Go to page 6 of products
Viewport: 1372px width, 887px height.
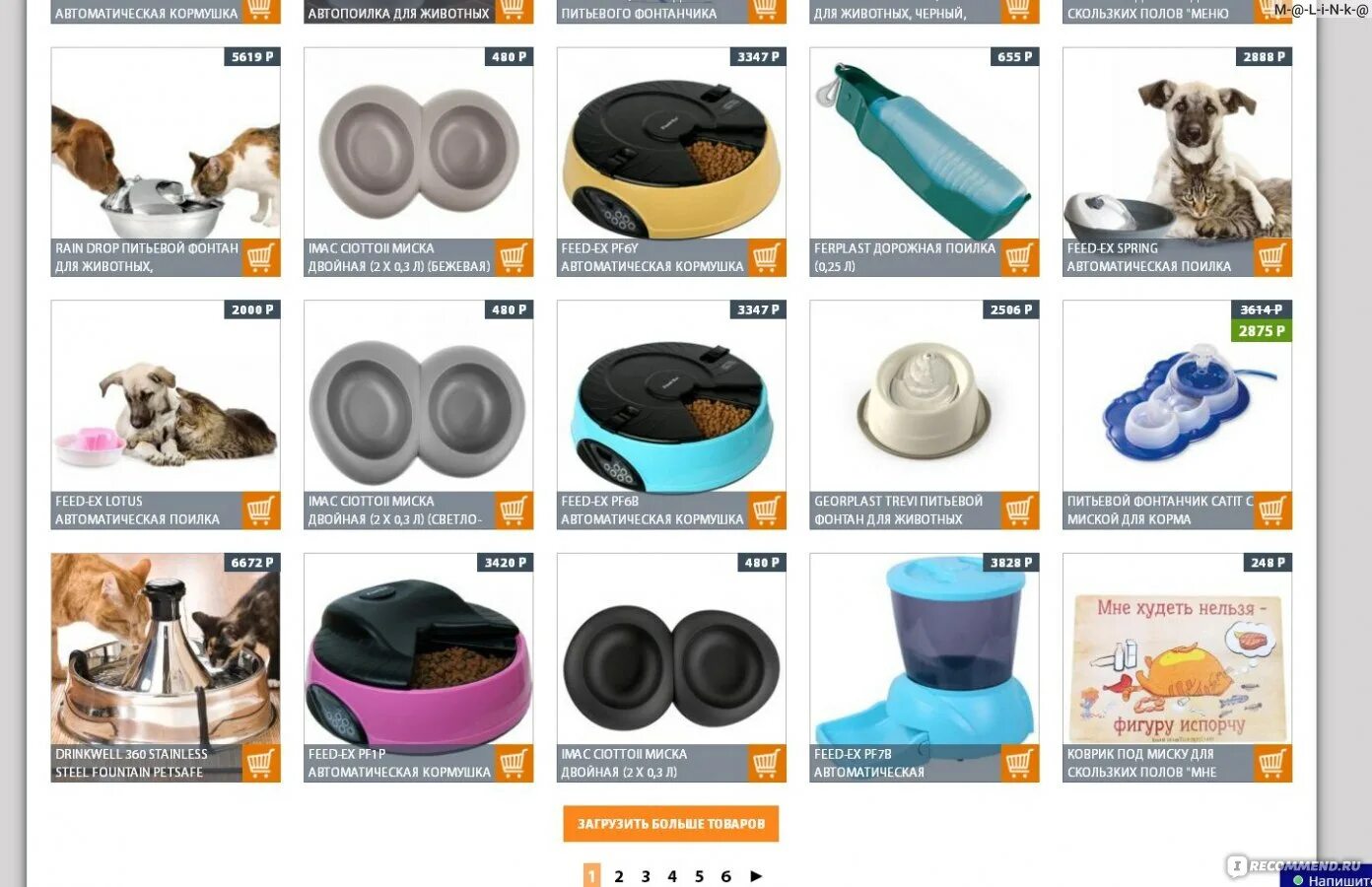[x=725, y=876]
